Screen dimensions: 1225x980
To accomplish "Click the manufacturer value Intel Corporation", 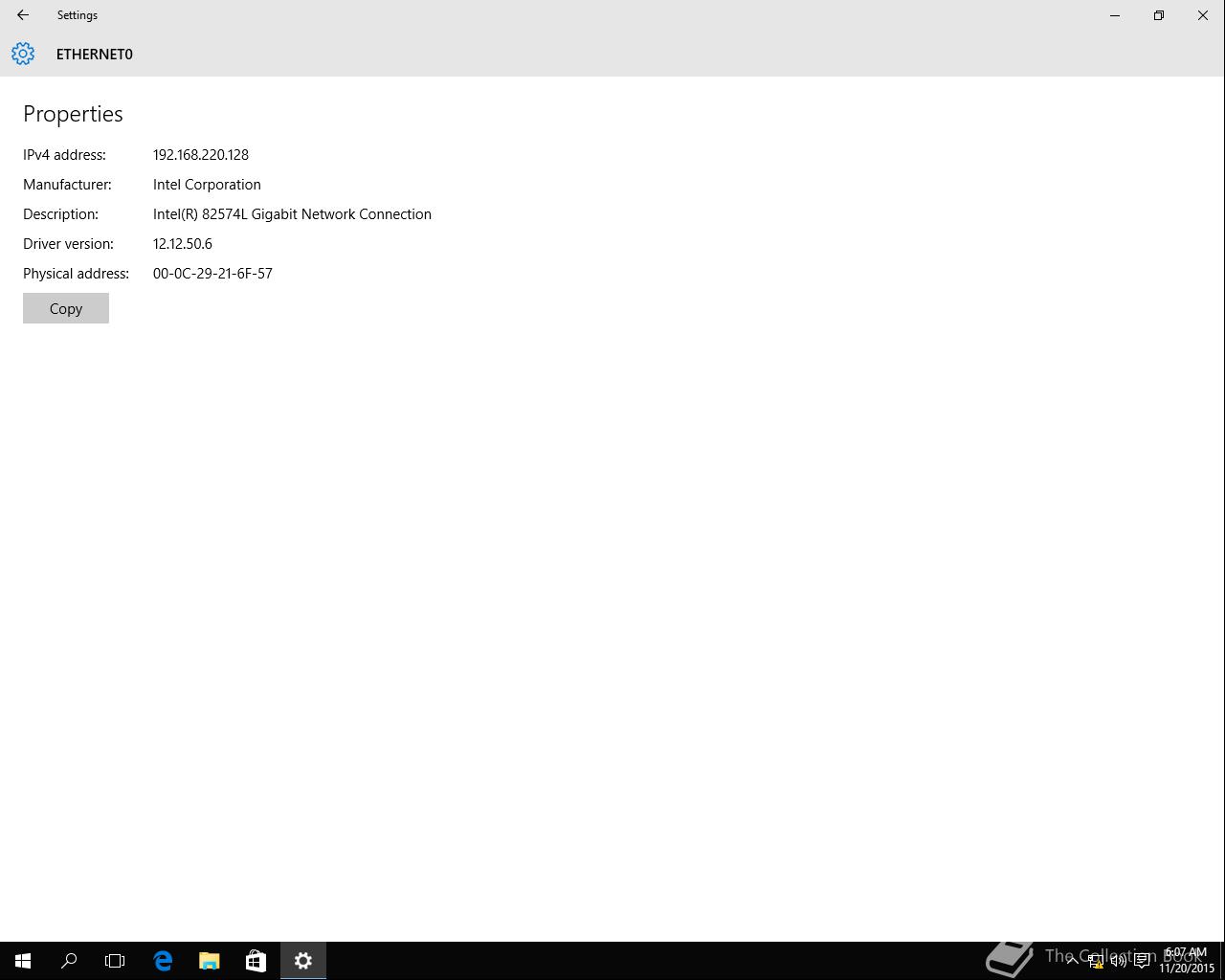I will 207,184.
